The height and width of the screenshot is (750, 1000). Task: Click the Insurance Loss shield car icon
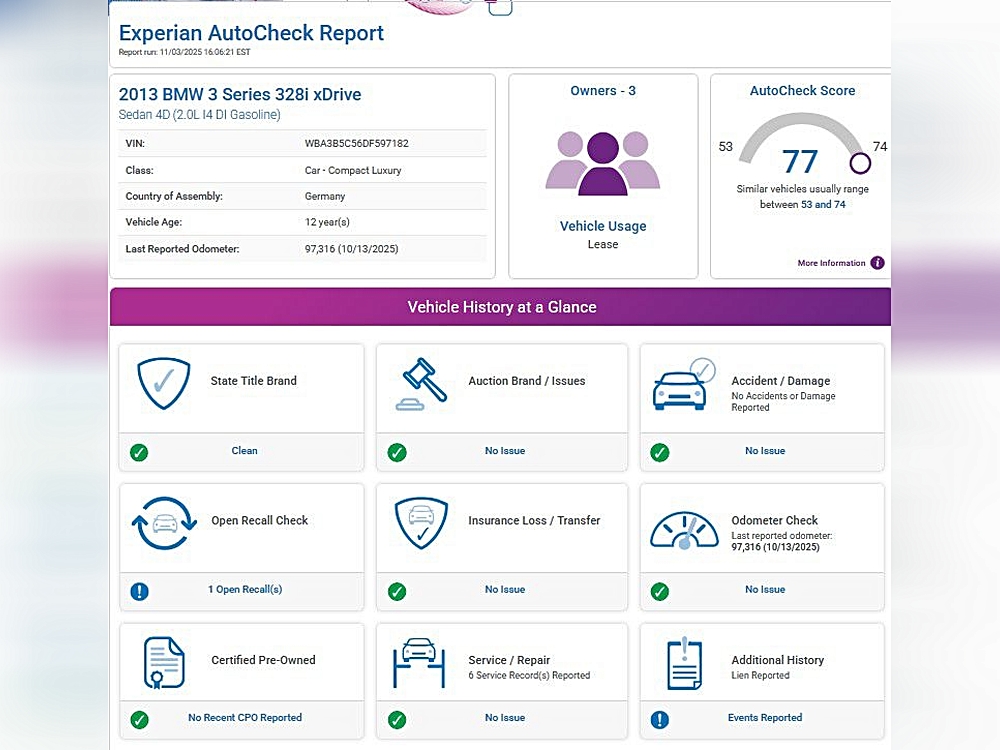[x=421, y=524]
